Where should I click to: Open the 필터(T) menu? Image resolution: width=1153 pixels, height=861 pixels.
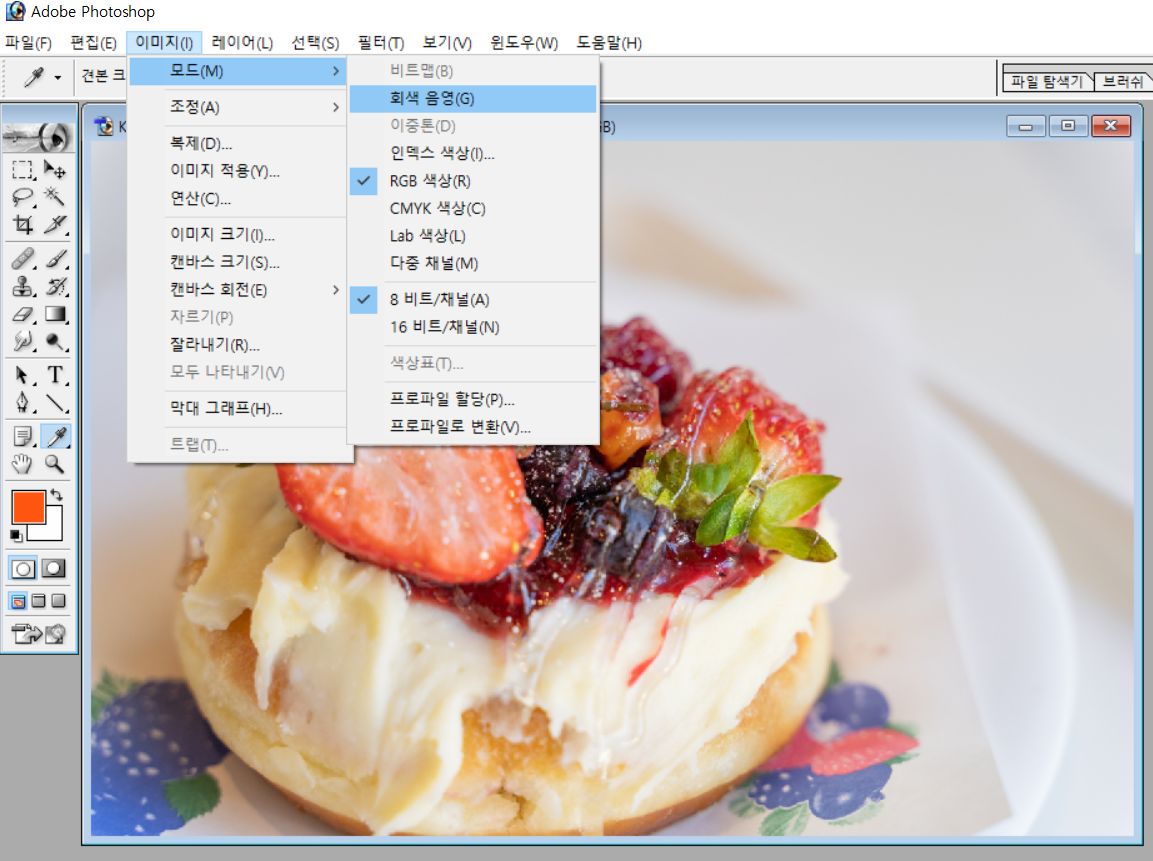pyautogui.click(x=381, y=43)
